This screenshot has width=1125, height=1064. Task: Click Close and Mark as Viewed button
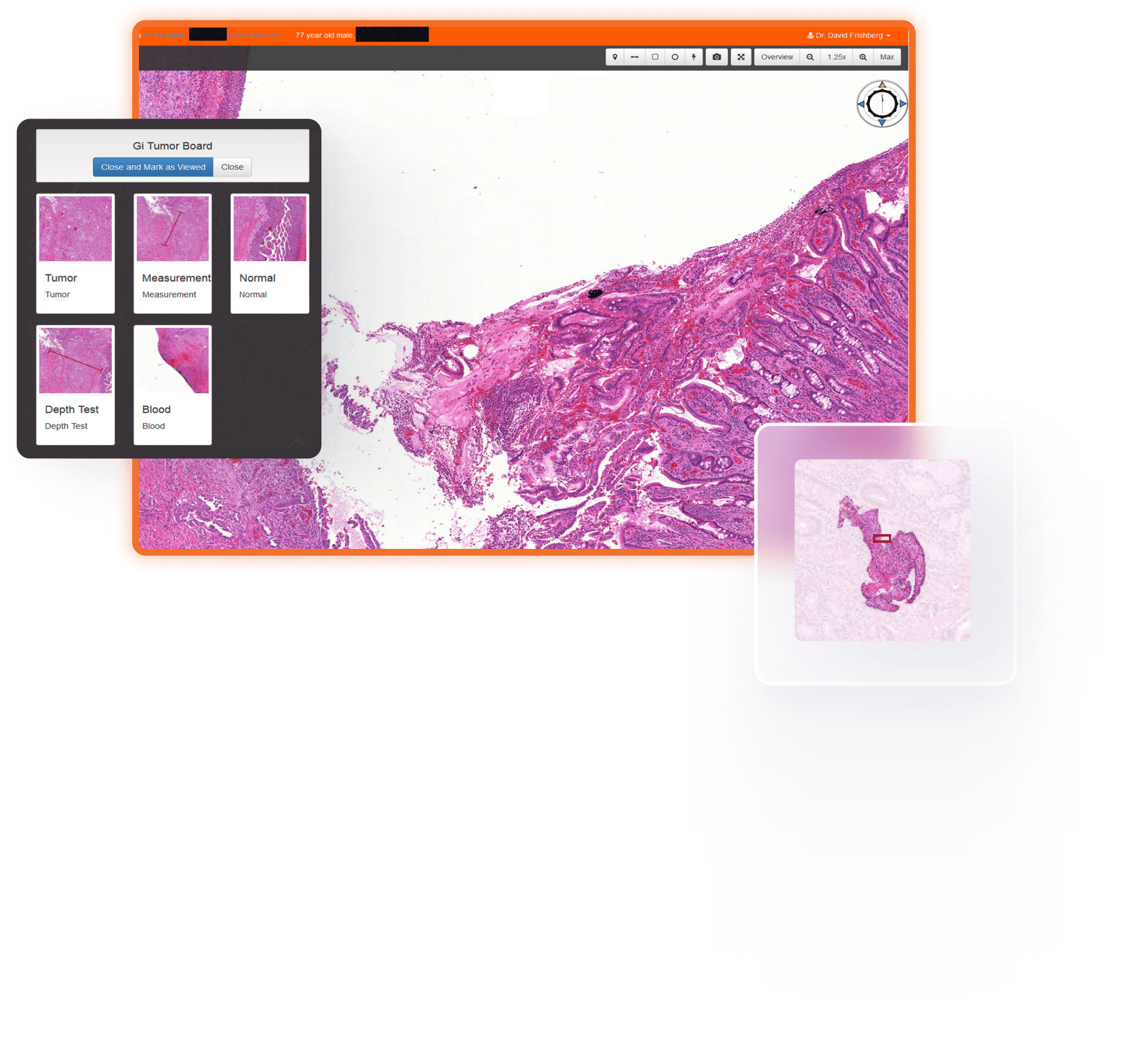pyautogui.click(x=153, y=167)
